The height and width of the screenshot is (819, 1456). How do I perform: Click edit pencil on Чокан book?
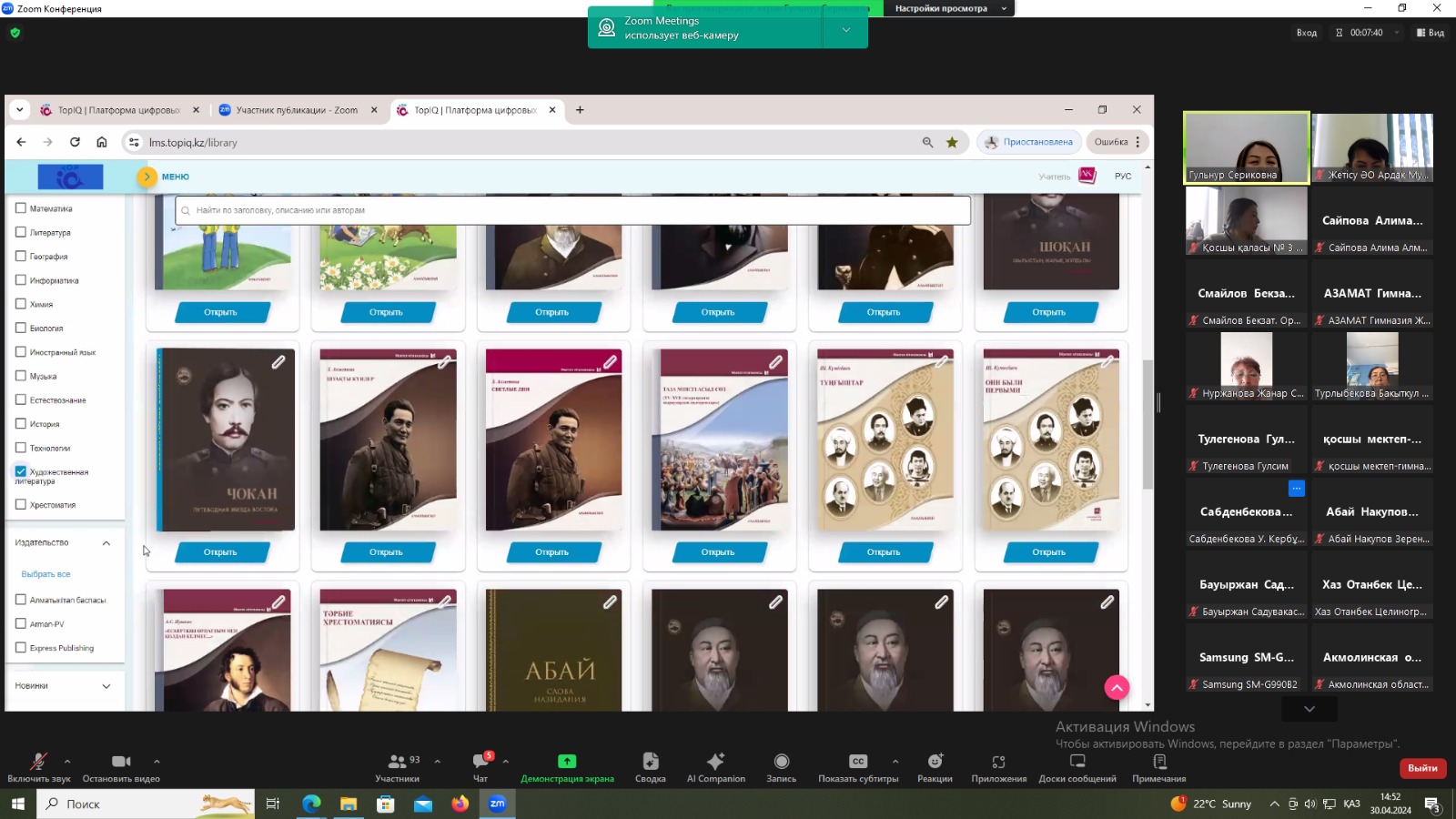[278, 362]
